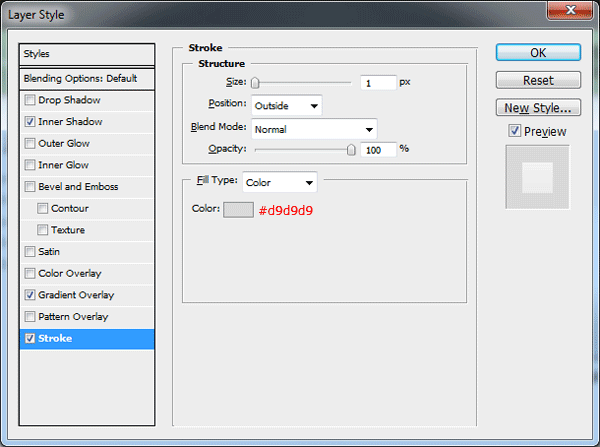Select the Inner Glow style label
600x447 pixels.
point(64,165)
